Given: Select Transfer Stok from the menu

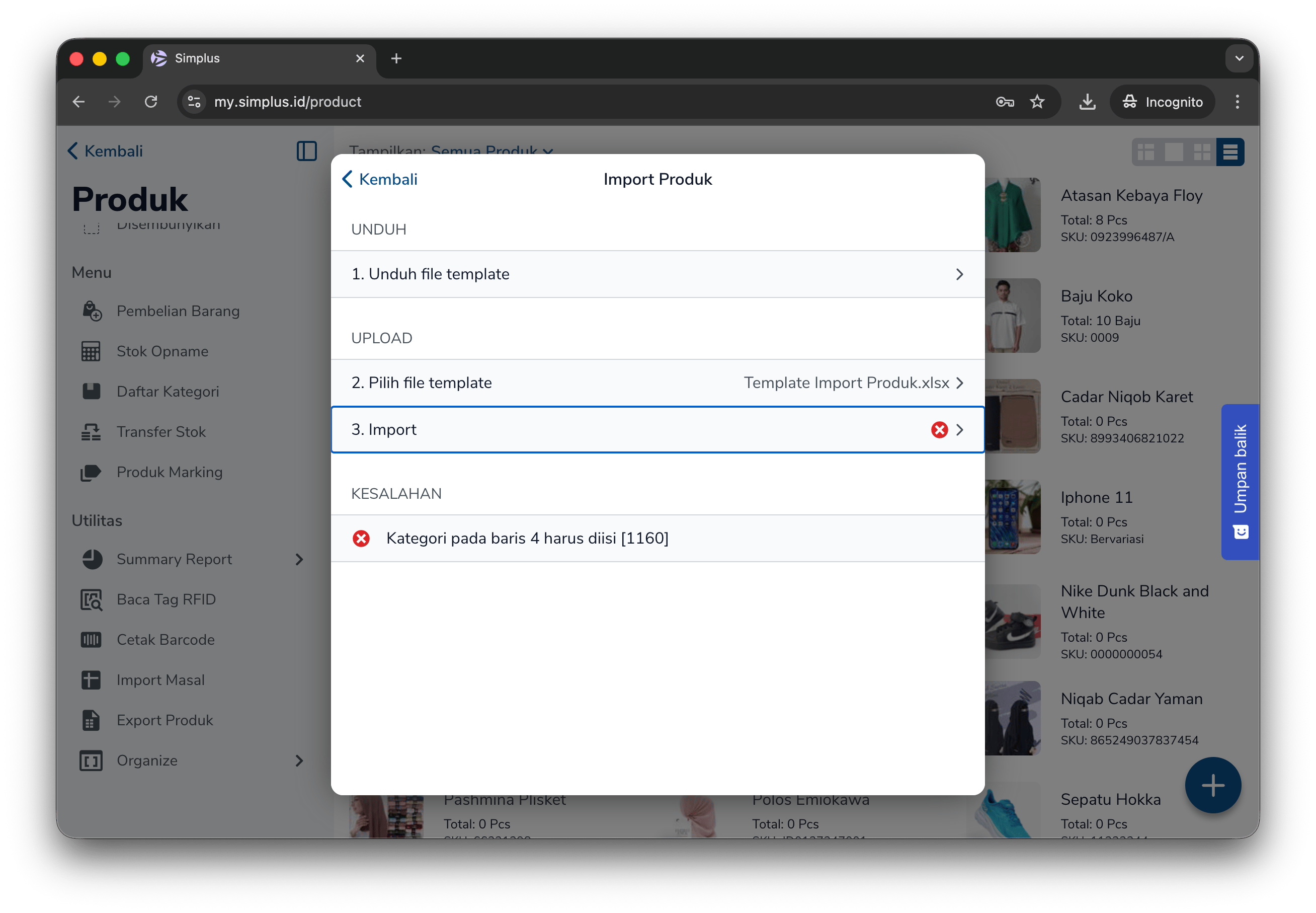Looking at the screenshot, I should tap(161, 432).
